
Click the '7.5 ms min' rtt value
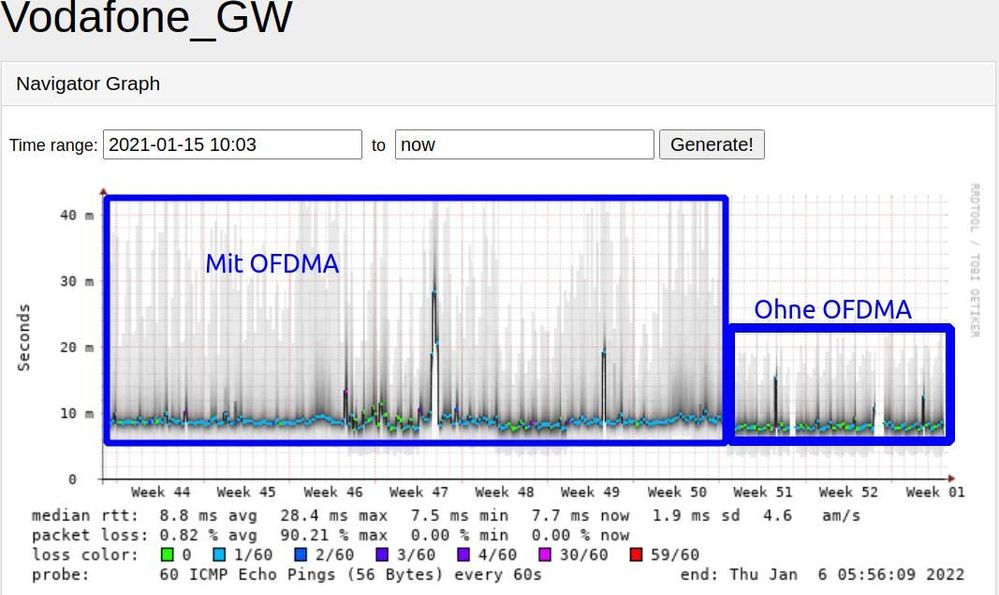[459, 515]
